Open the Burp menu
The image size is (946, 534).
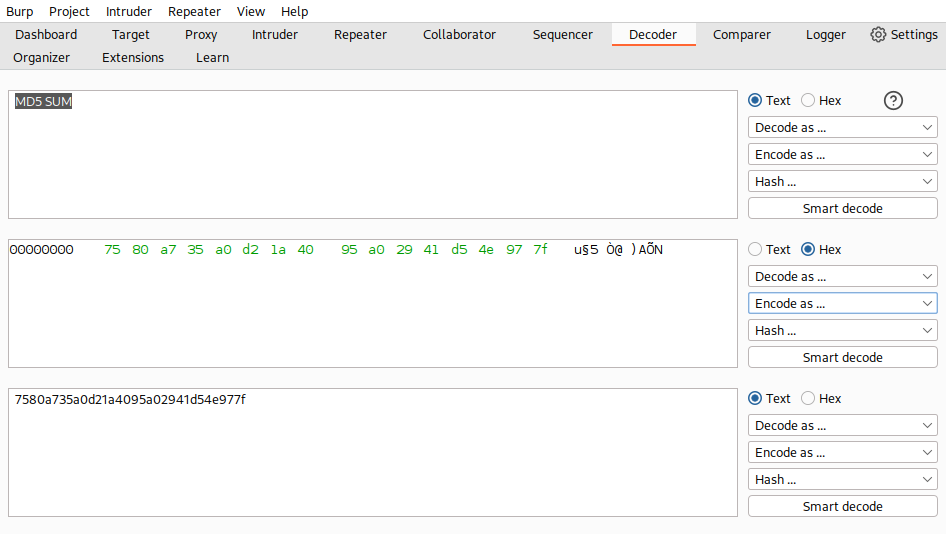19,11
